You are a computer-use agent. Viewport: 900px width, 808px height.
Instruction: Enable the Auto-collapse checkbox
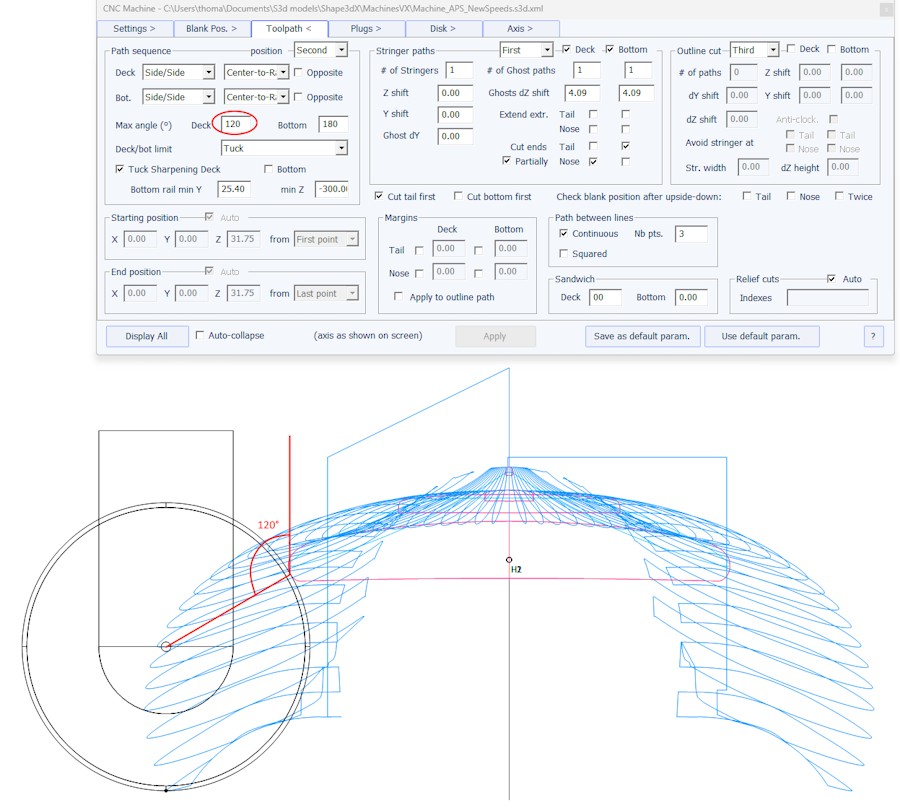tap(201, 336)
